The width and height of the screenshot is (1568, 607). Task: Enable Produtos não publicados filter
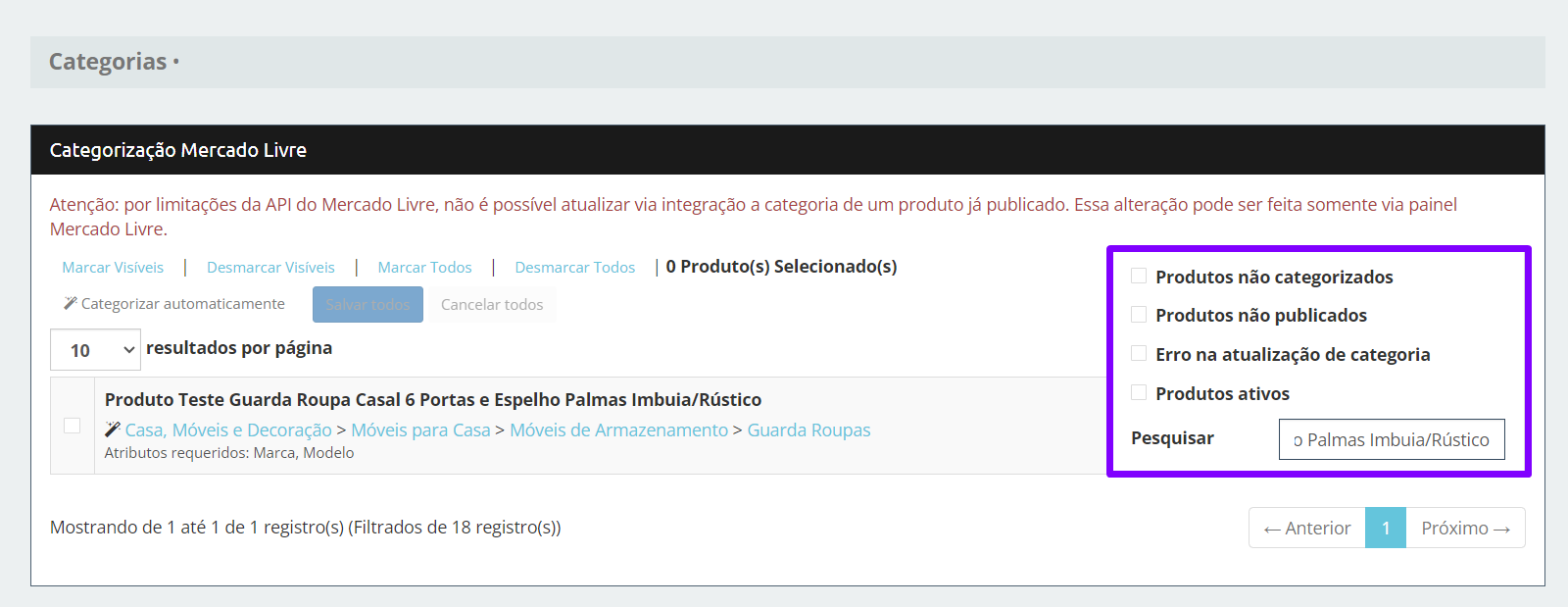[1139, 314]
